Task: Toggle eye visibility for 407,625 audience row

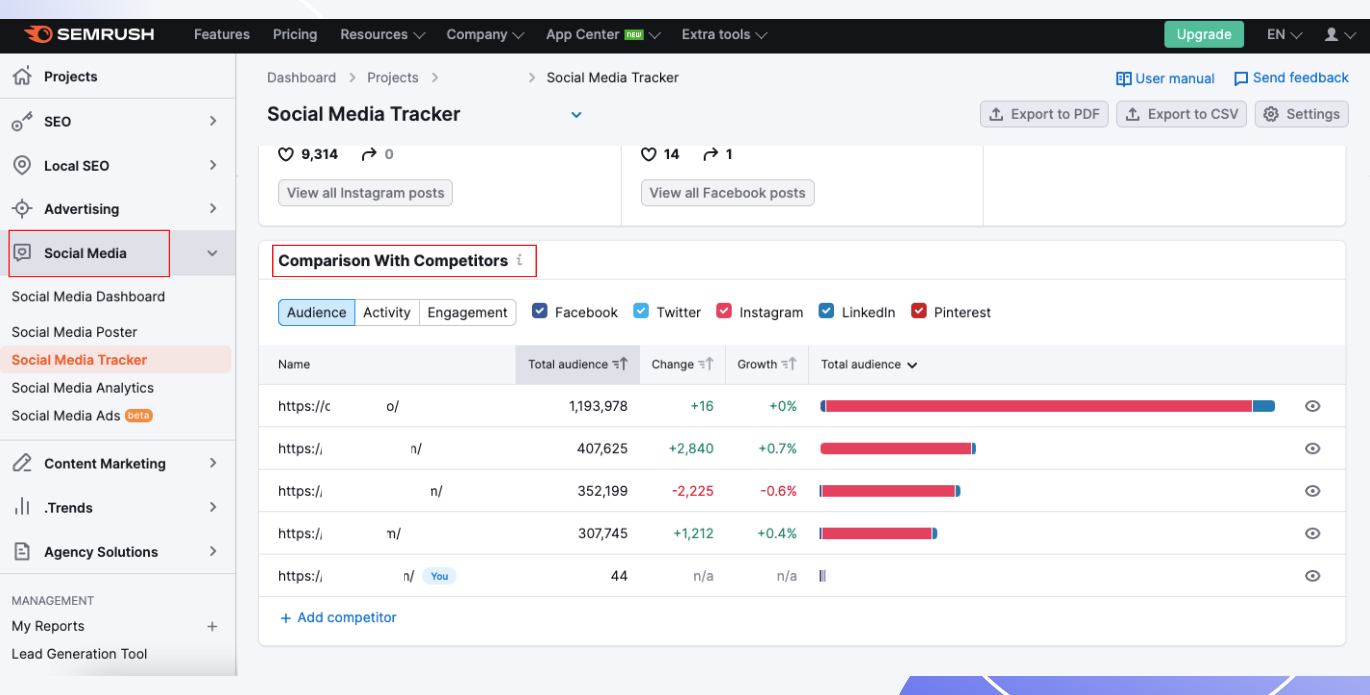Action: tap(1313, 449)
